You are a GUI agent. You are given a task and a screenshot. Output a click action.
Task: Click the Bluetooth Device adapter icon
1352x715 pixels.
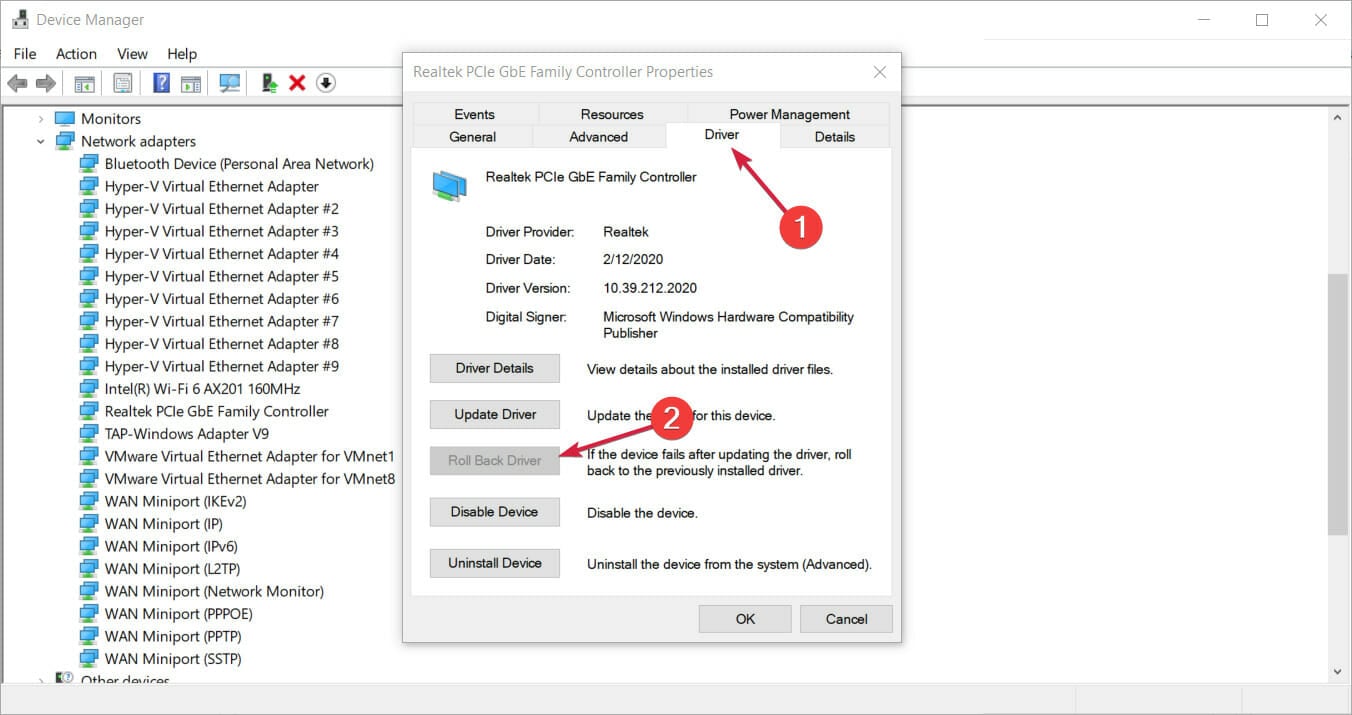click(89, 164)
